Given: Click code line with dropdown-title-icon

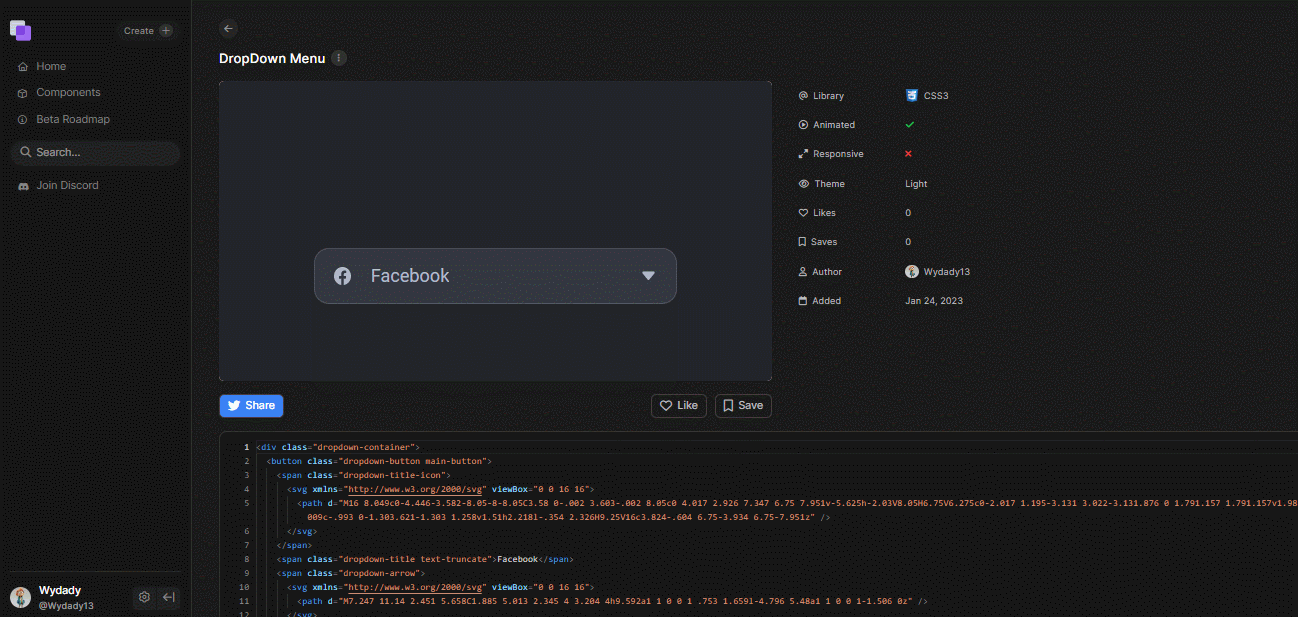Looking at the screenshot, I should (x=364, y=475).
